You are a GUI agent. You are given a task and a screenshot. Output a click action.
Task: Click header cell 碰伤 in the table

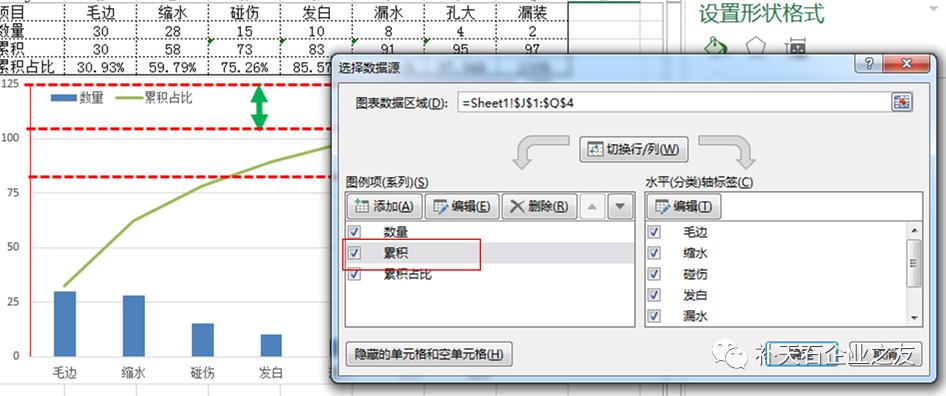click(x=244, y=13)
